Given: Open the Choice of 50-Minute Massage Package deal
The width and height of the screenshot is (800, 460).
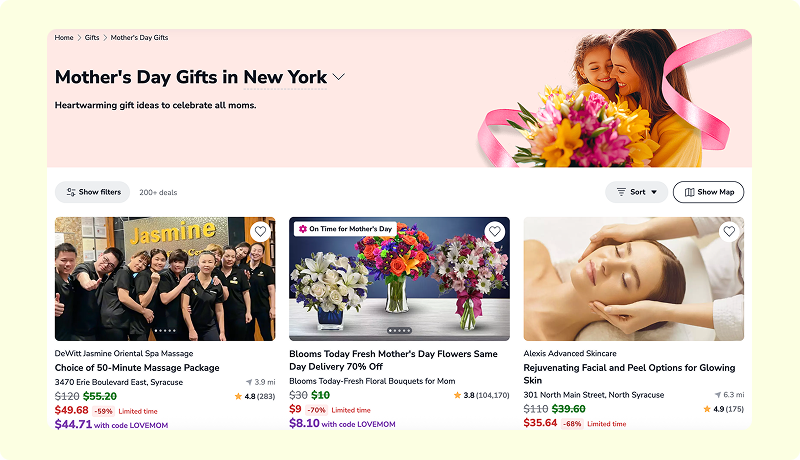Looking at the screenshot, I should click(x=137, y=368).
